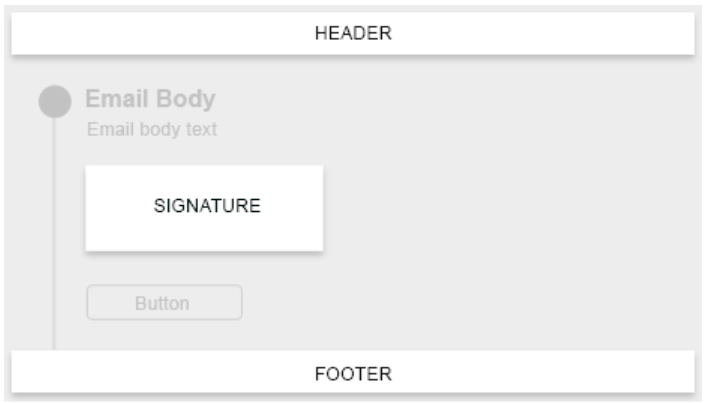709x403 pixels.
Task: Select the Email Body step heading
Action: pos(150,99)
